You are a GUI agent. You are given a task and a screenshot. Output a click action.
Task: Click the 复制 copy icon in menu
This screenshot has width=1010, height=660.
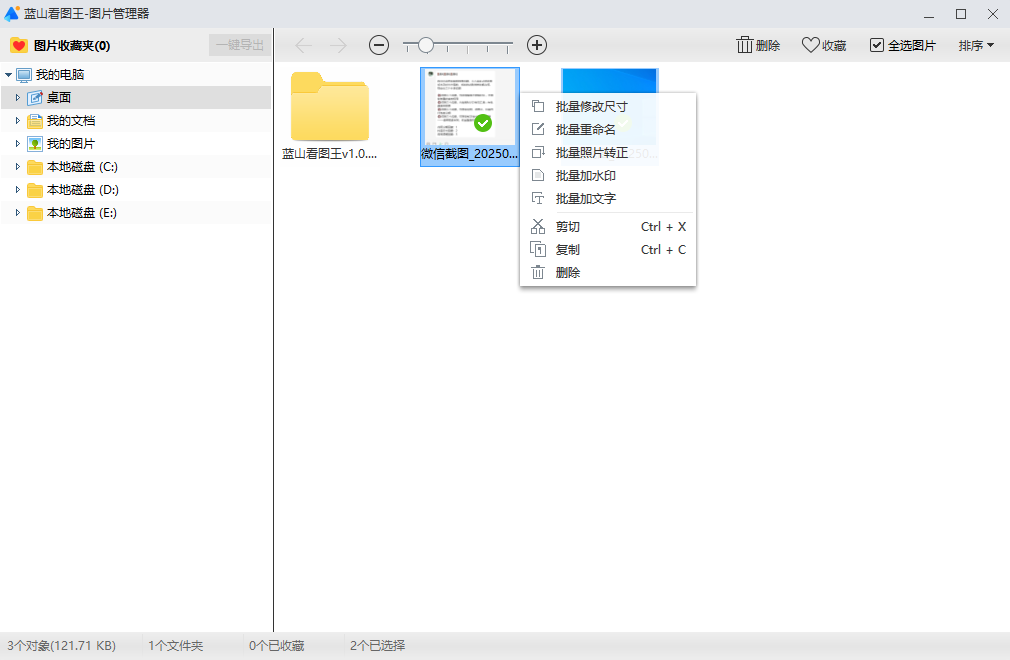[538, 249]
